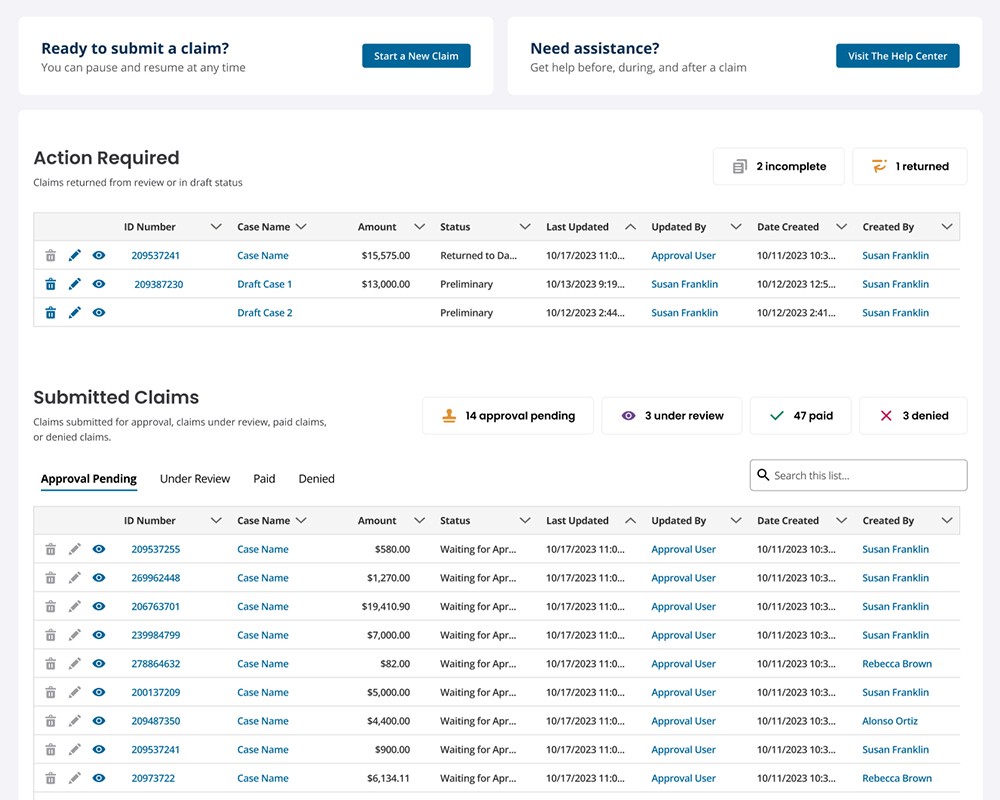Click the 3 denied badge
This screenshot has height=800, width=1000.
pos(913,416)
